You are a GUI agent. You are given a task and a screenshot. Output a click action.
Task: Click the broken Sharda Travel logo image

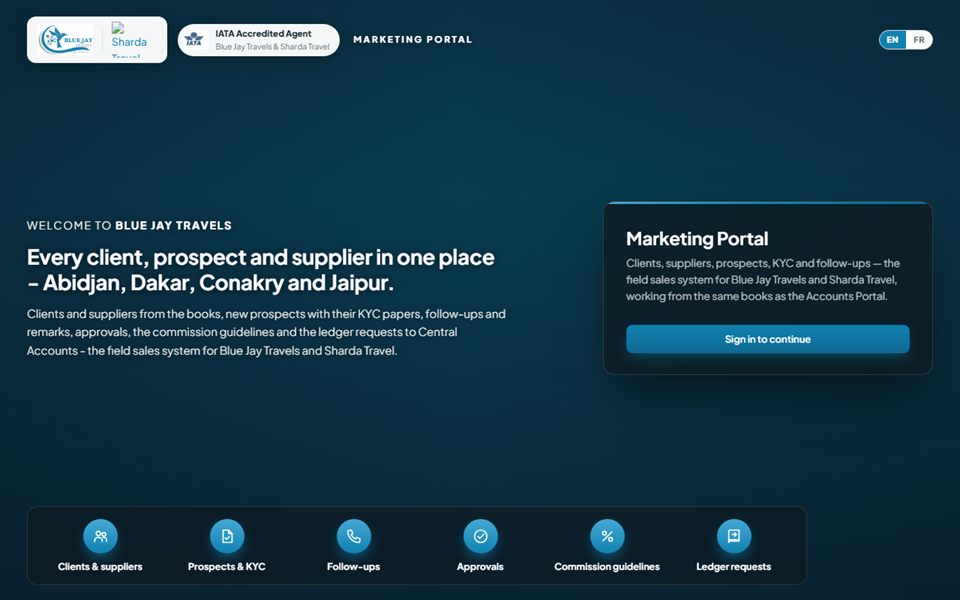[129, 40]
